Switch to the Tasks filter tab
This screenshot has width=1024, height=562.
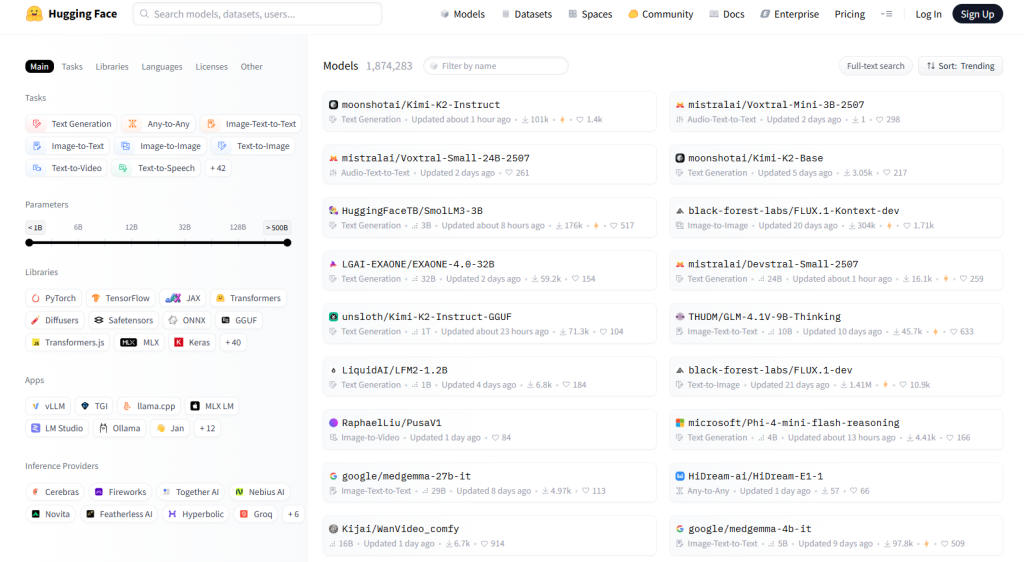click(x=72, y=67)
